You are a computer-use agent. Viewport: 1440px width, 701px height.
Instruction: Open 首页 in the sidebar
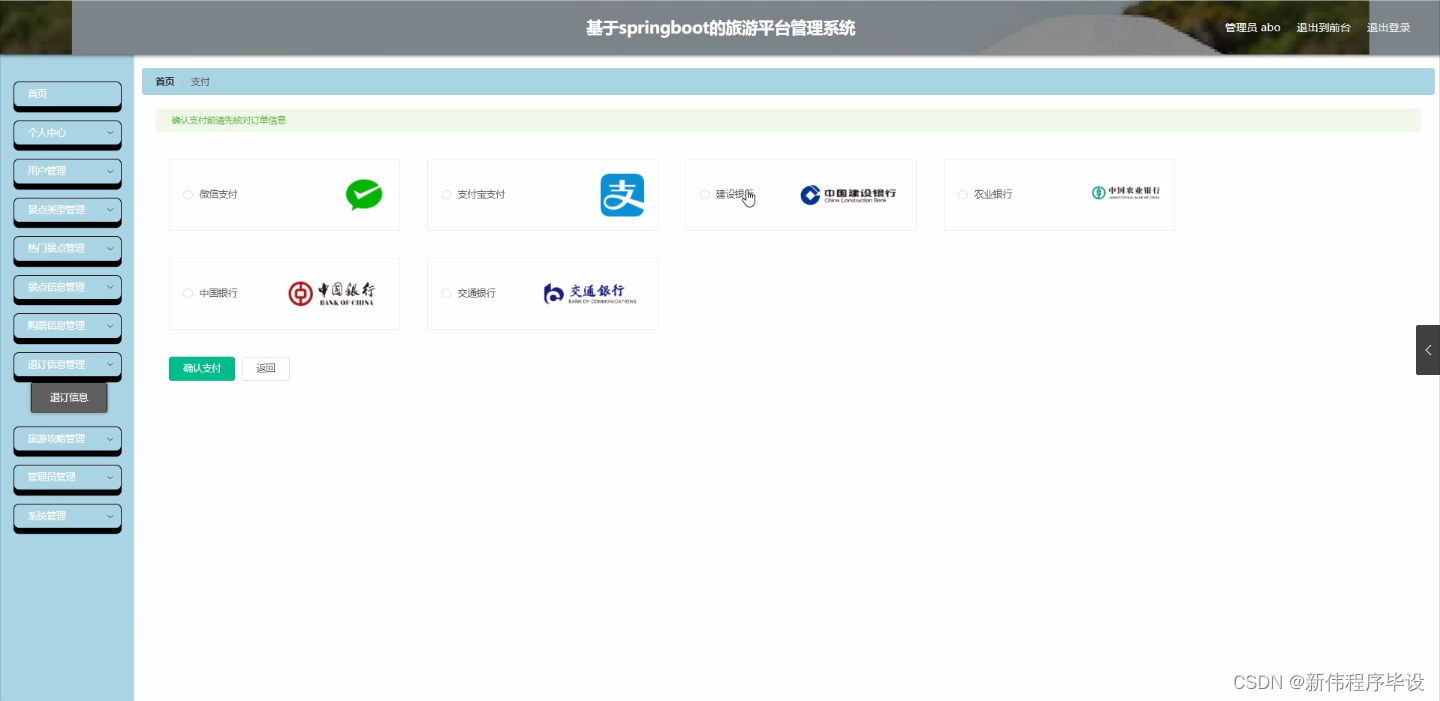point(67,94)
